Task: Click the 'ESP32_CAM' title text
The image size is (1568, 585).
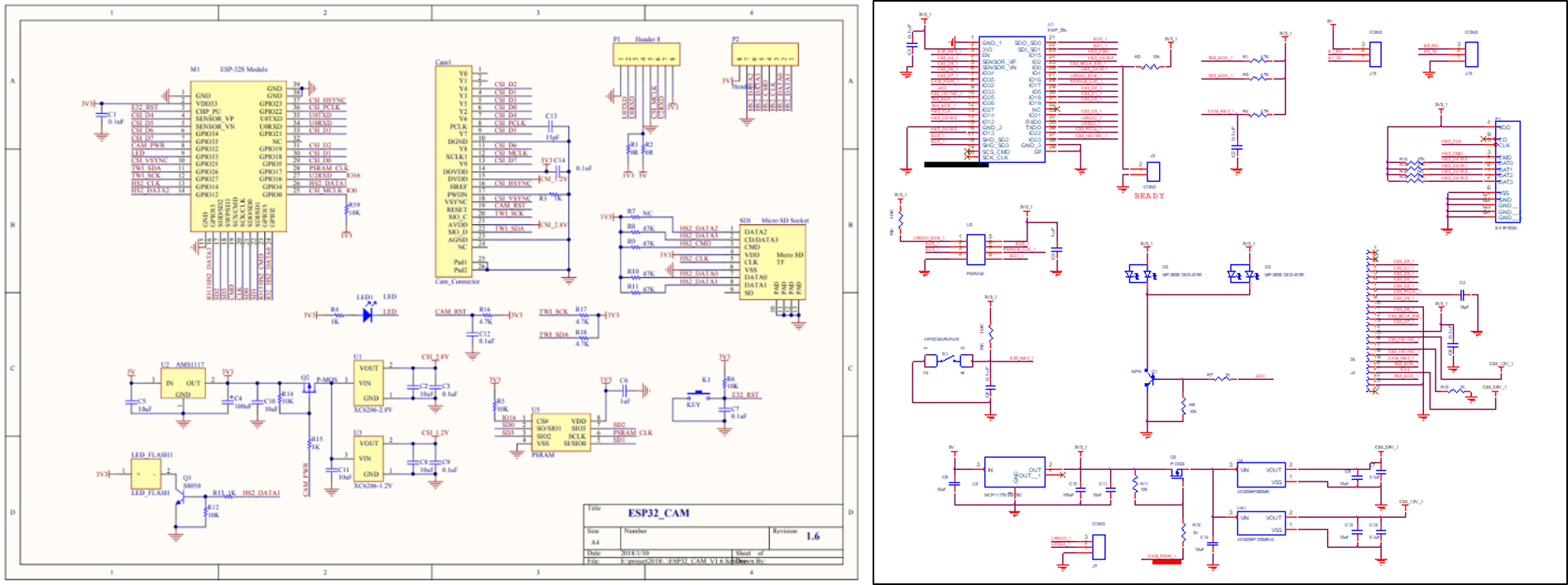Action: coord(658,513)
